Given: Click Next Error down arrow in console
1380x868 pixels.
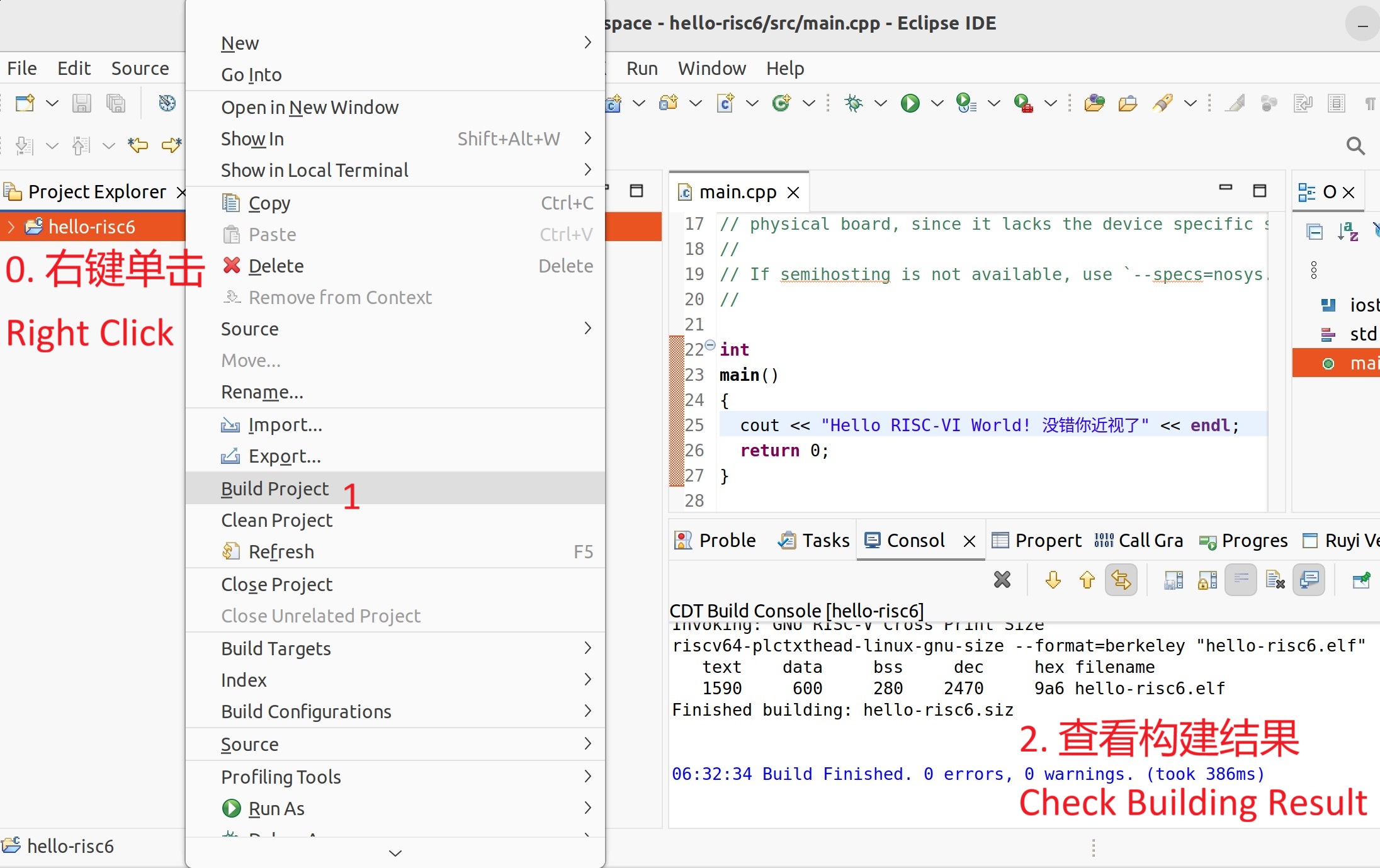Looking at the screenshot, I should click(1053, 580).
